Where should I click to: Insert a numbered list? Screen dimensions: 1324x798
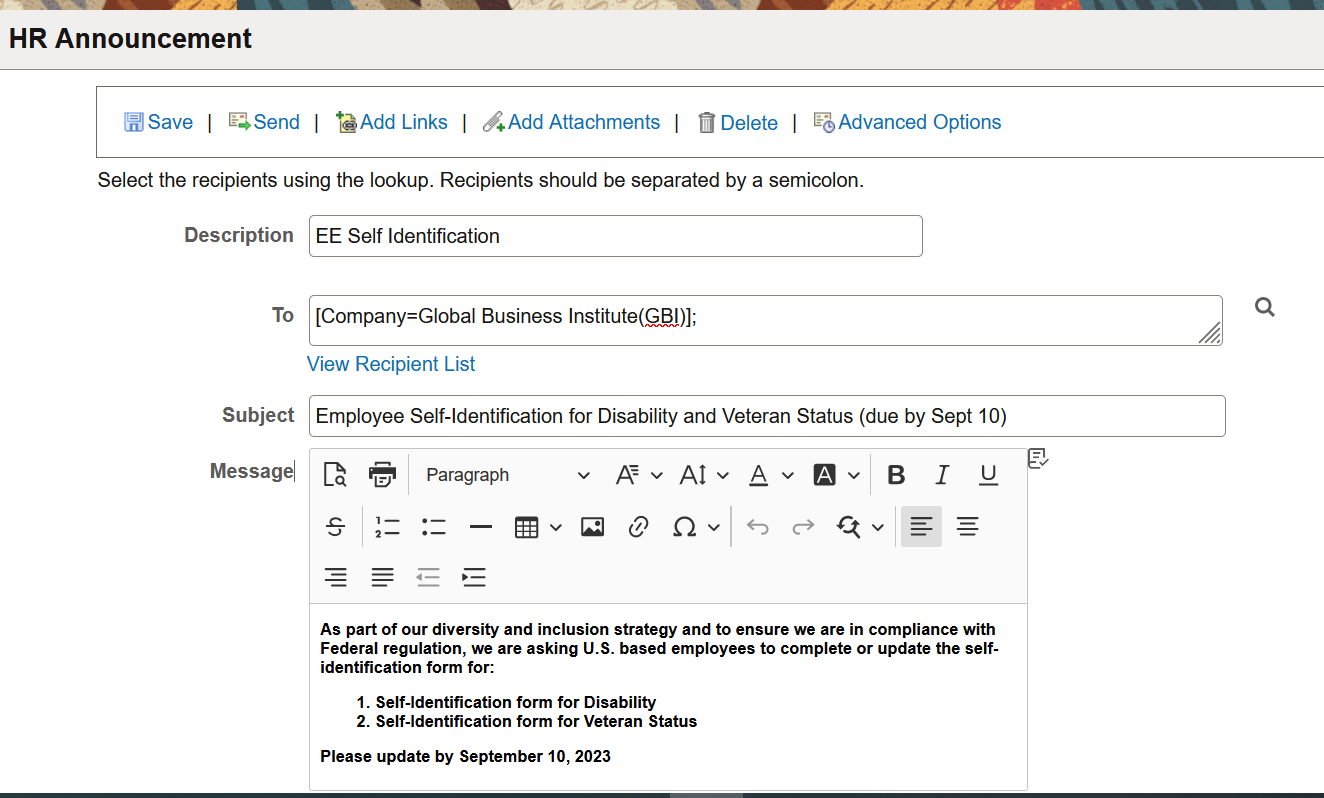pyautogui.click(x=387, y=527)
